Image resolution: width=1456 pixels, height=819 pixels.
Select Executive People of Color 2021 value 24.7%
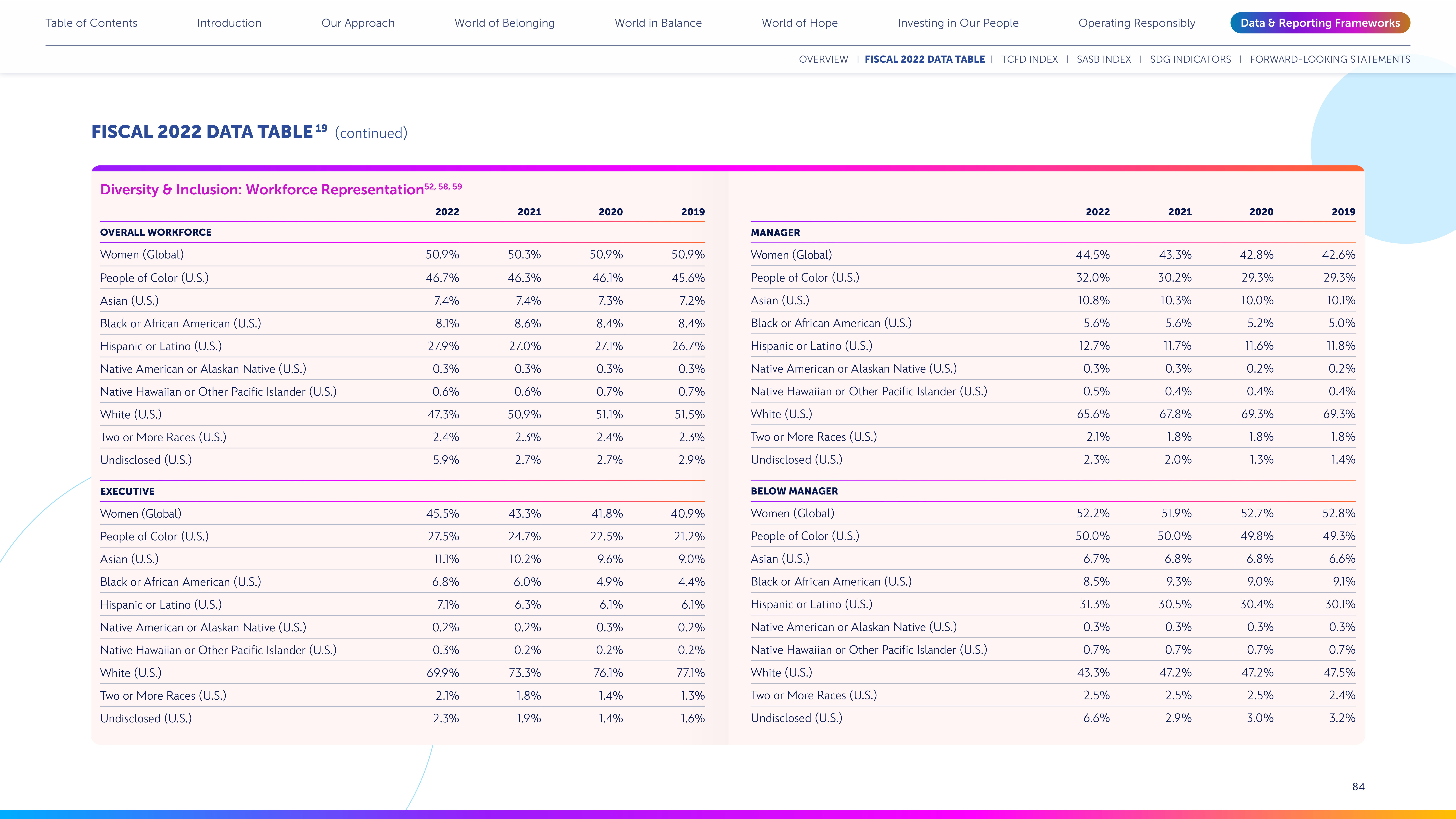(525, 536)
